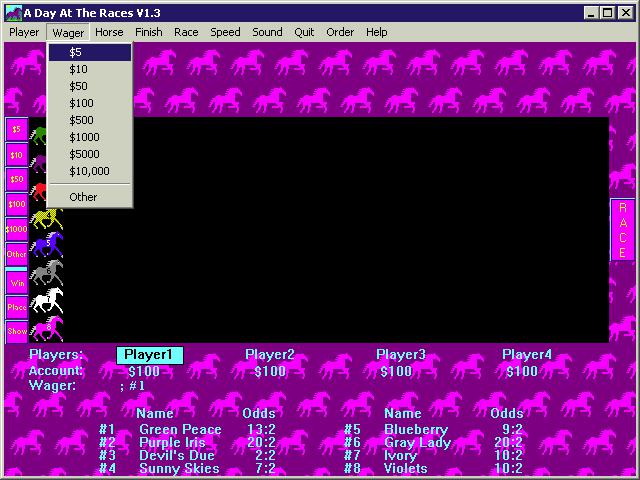640x480 pixels.
Task: Click the Other entry in Wager menu
Action: tap(83, 197)
